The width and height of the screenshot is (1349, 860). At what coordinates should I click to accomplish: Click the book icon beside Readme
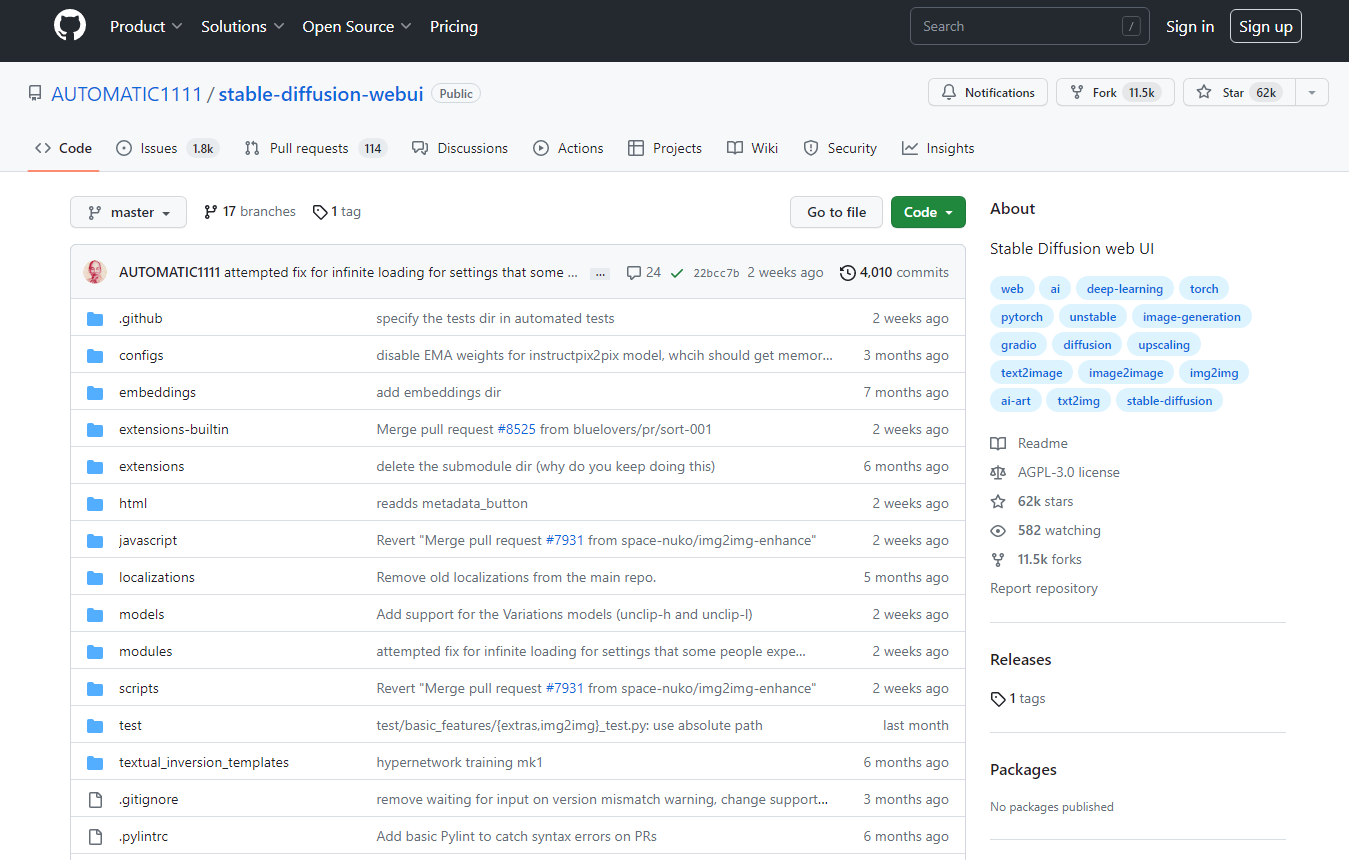click(998, 444)
